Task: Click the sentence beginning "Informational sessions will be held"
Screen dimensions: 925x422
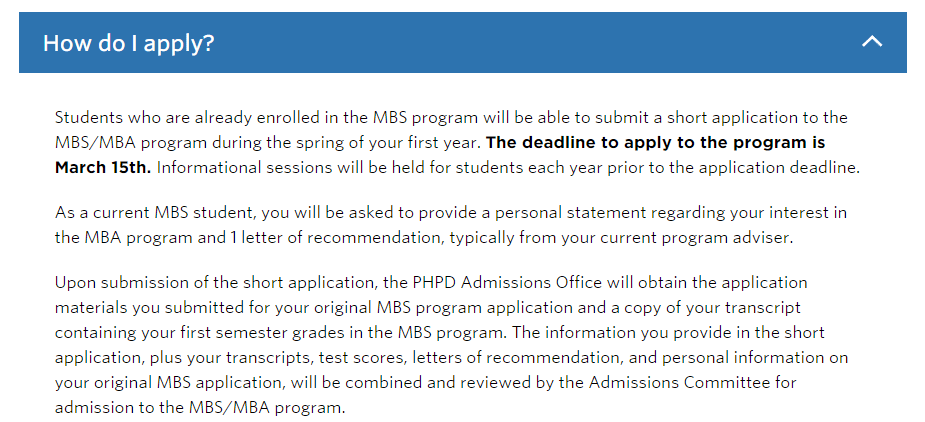Action: coord(507,167)
